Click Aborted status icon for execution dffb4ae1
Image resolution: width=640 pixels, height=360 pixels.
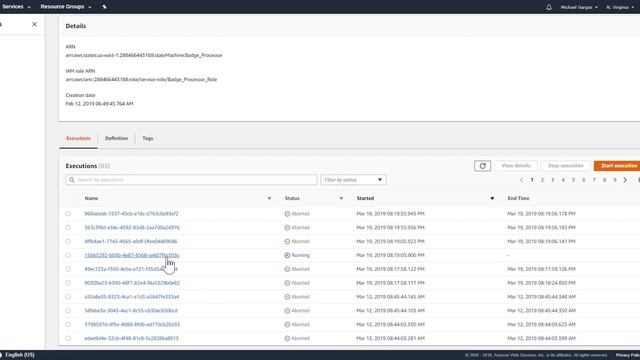[x=287, y=242]
